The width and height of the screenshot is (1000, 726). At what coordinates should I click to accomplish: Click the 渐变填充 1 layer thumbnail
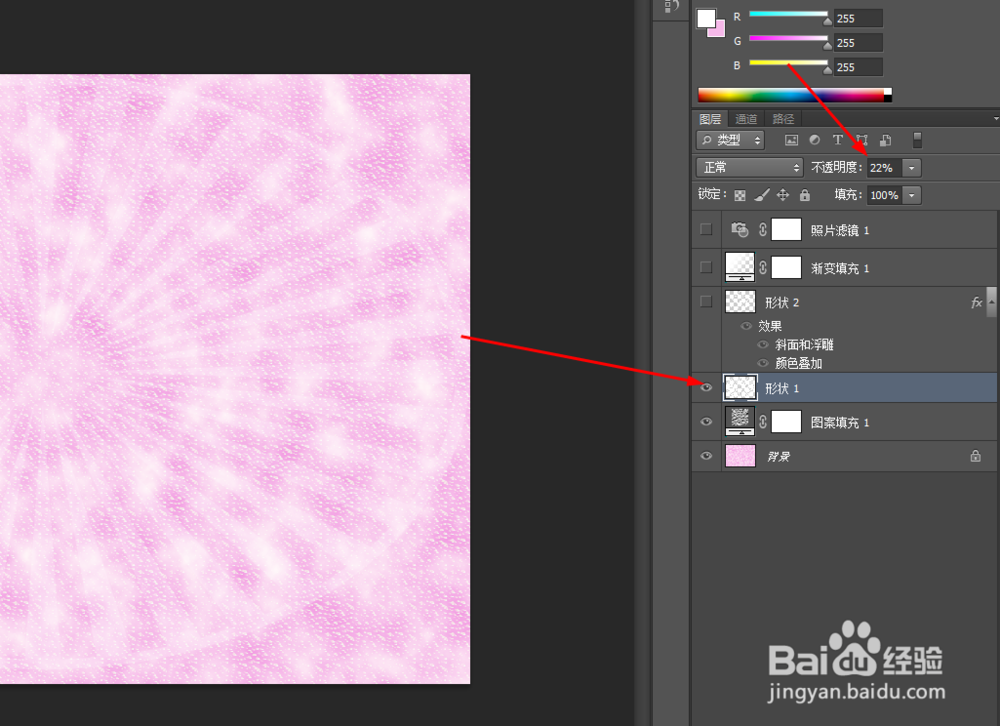(740, 267)
